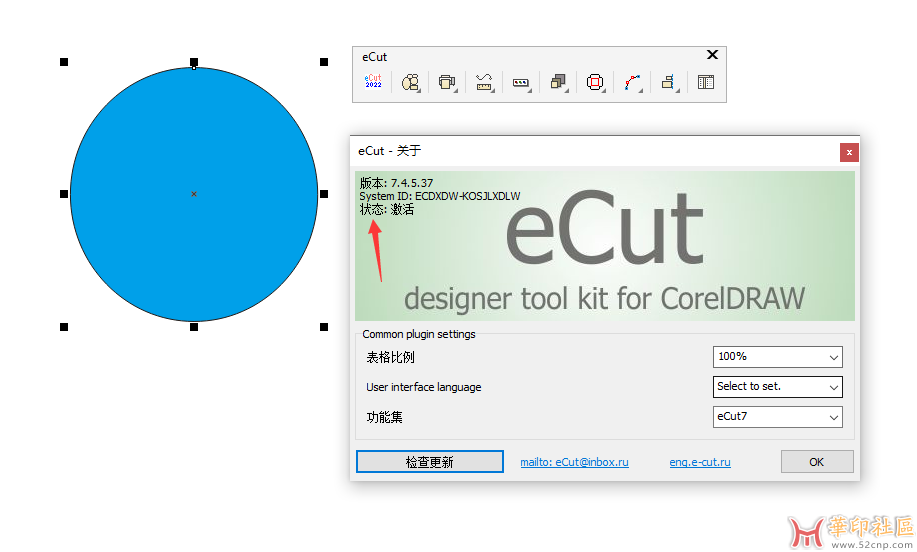917x552 pixels.
Task: Open the mailto eCut@inbox.ru link
Action: click(x=574, y=462)
